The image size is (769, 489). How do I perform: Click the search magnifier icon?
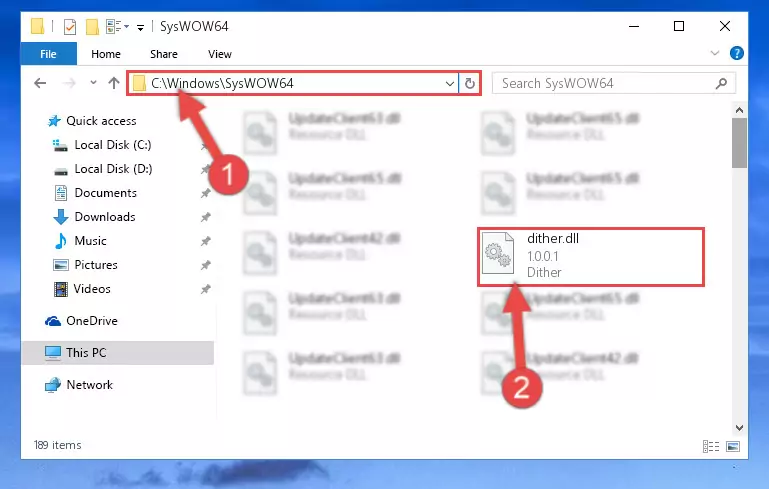point(721,83)
